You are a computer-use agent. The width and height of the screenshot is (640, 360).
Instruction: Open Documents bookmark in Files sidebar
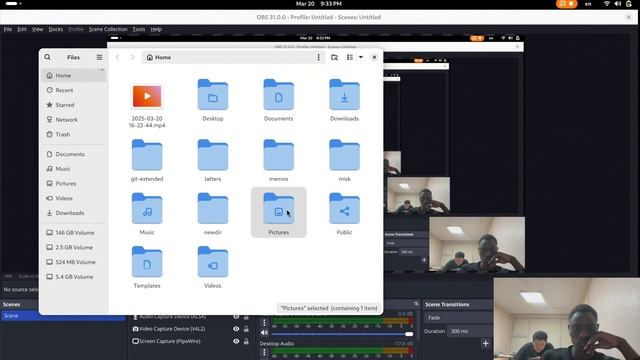click(73, 154)
